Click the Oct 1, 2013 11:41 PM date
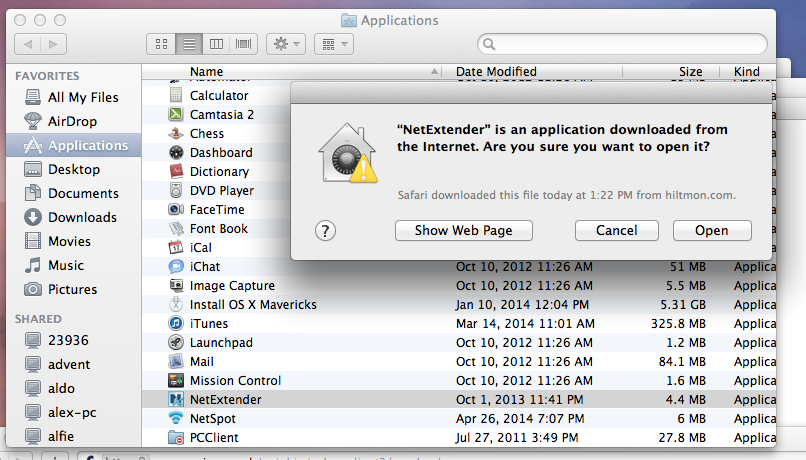 pos(519,400)
